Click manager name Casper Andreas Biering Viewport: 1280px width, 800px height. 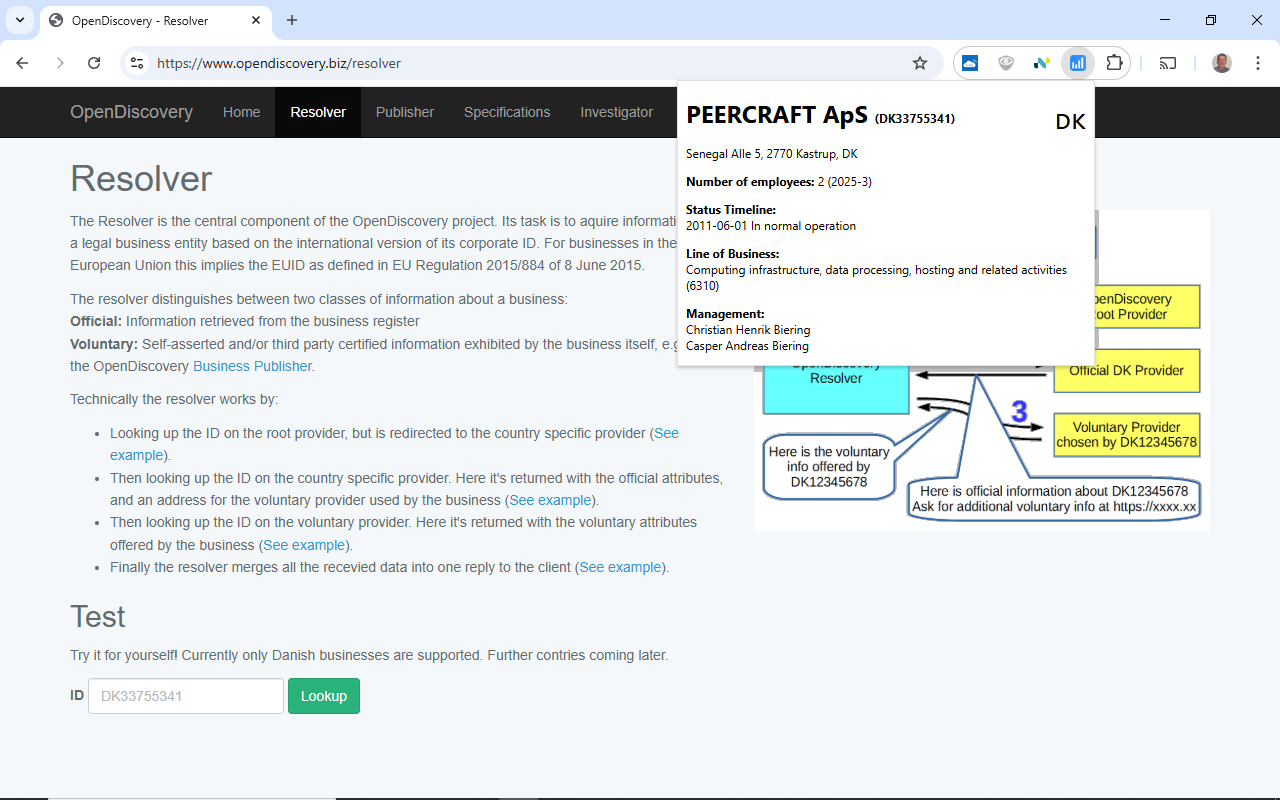(747, 346)
